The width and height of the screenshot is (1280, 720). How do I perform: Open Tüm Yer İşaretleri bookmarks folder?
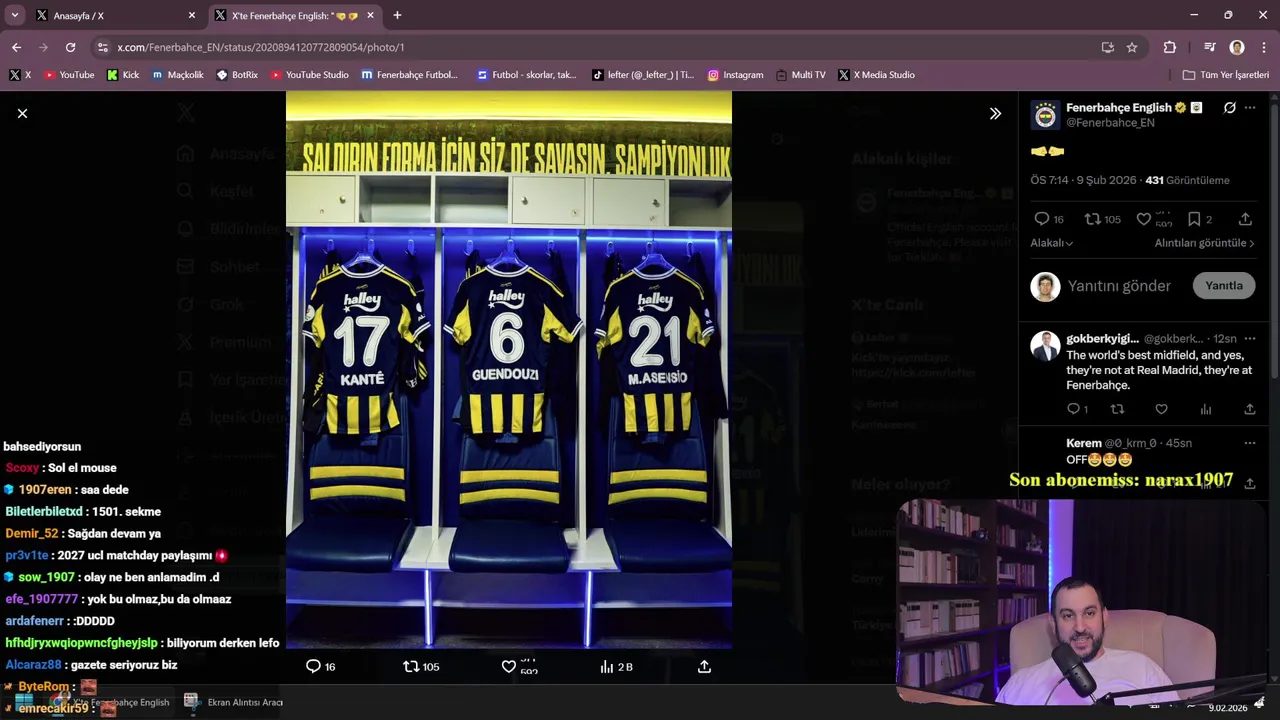(x=1225, y=75)
